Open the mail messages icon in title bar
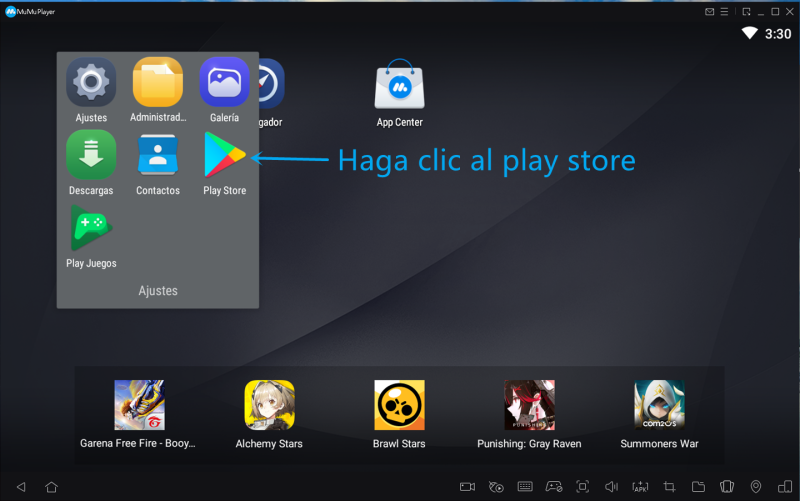Image resolution: width=800 pixels, height=501 pixels. [x=710, y=11]
